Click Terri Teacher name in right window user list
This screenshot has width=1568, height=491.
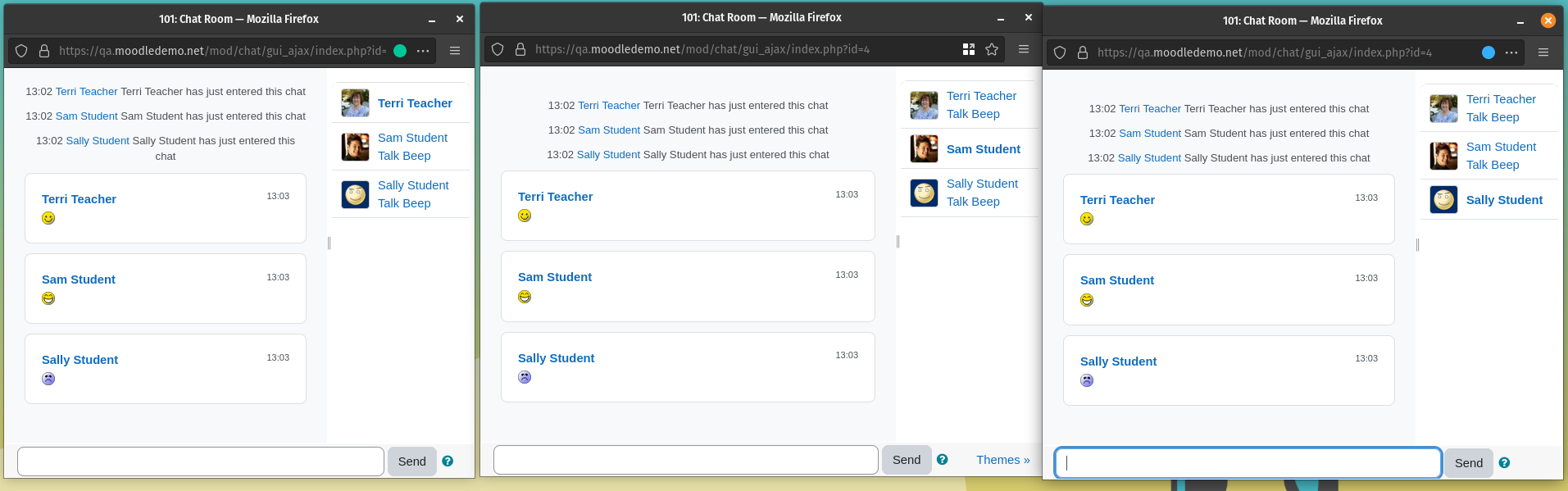1501,99
